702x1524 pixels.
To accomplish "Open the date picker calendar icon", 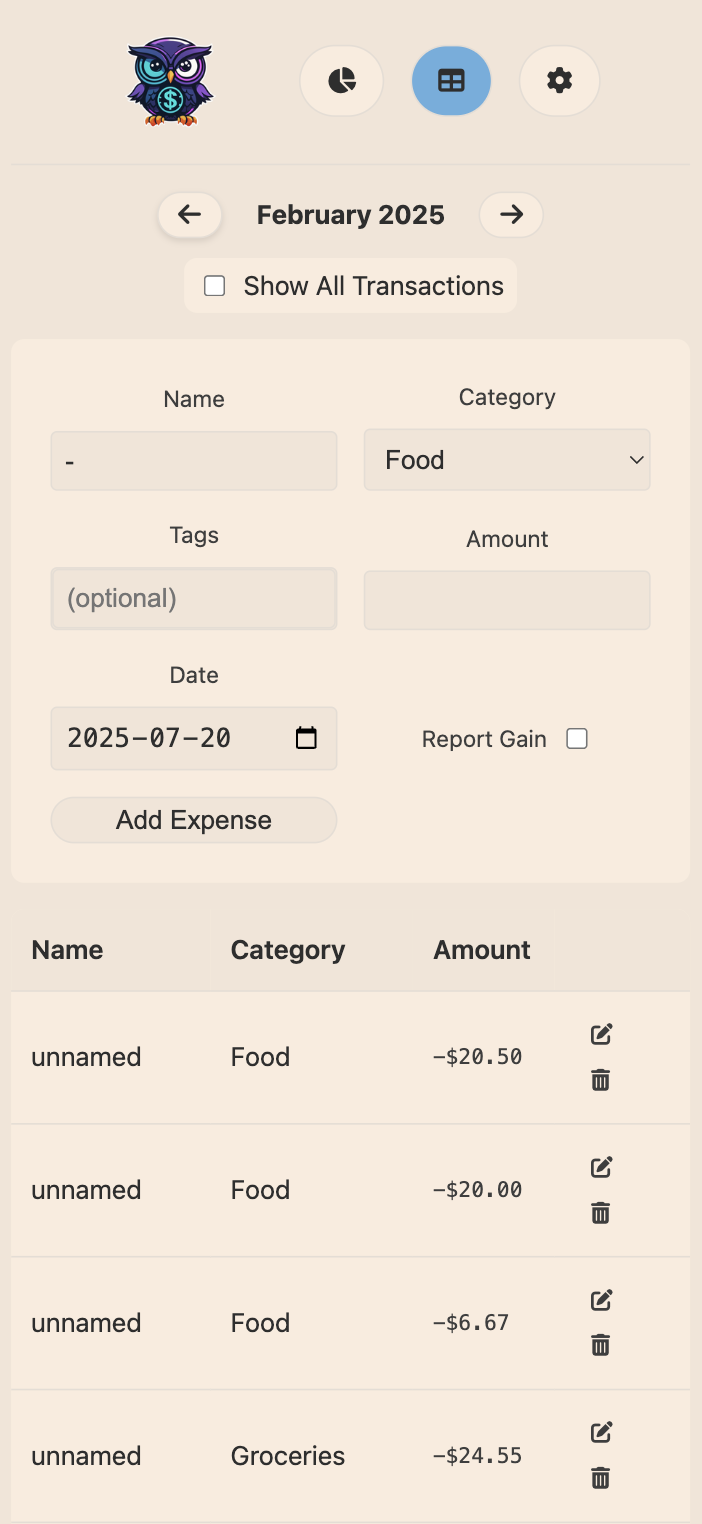I will pyautogui.click(x=306, y=739).
